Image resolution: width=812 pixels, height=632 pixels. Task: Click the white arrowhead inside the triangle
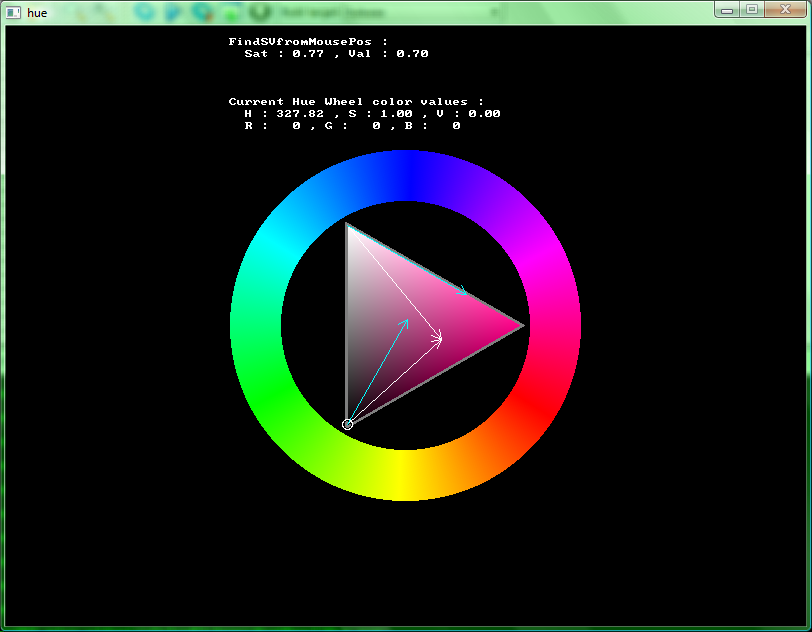tap(439, 340)
